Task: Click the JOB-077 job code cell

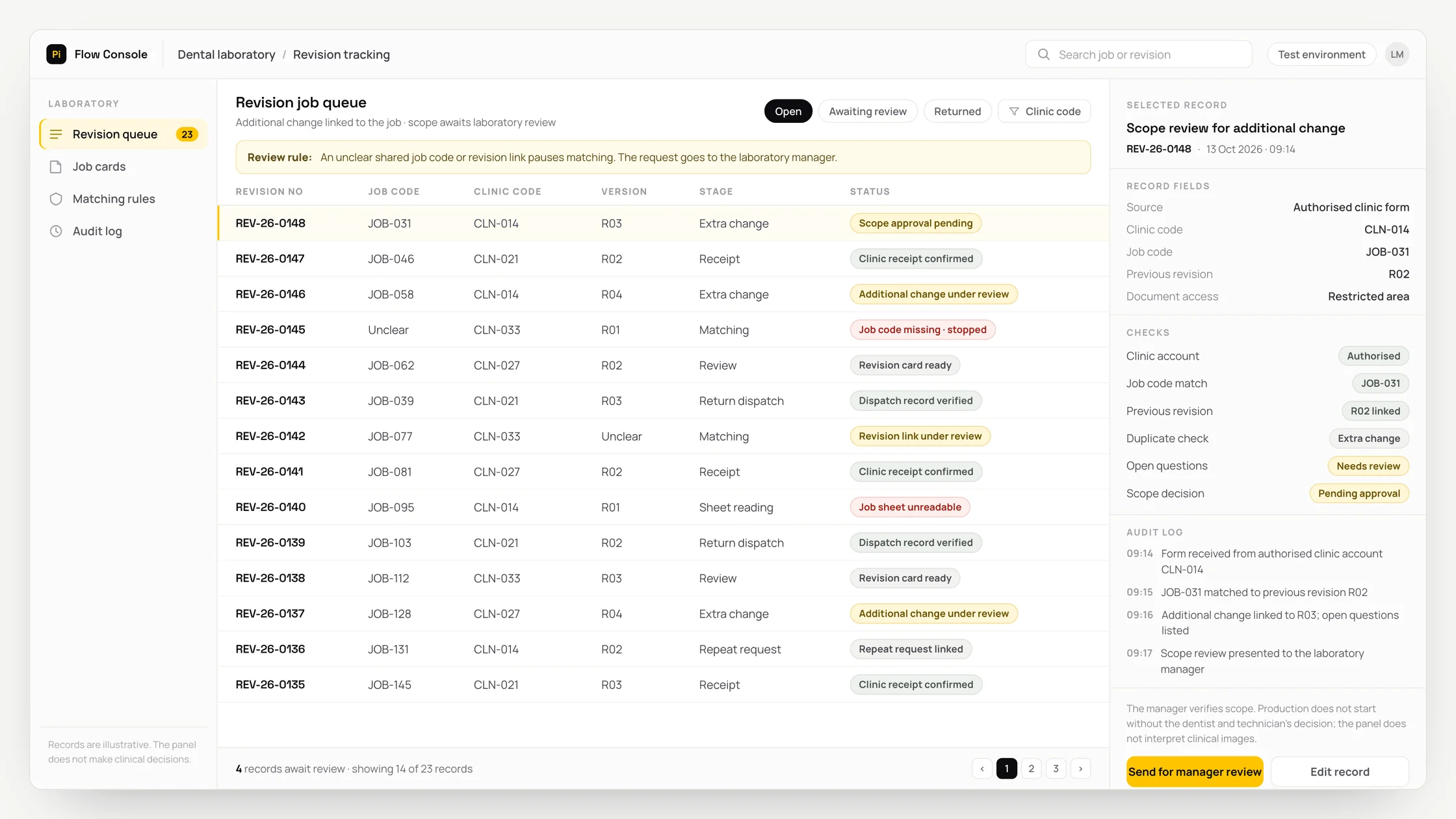Action: (x=390, y=436)
